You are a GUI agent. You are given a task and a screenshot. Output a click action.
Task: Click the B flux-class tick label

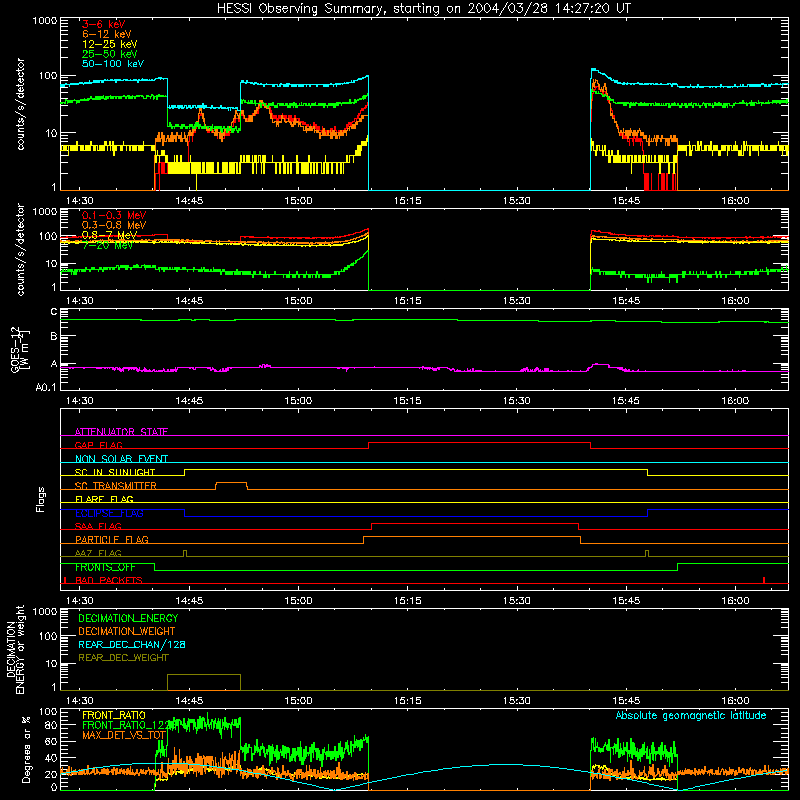click(54, 336)
